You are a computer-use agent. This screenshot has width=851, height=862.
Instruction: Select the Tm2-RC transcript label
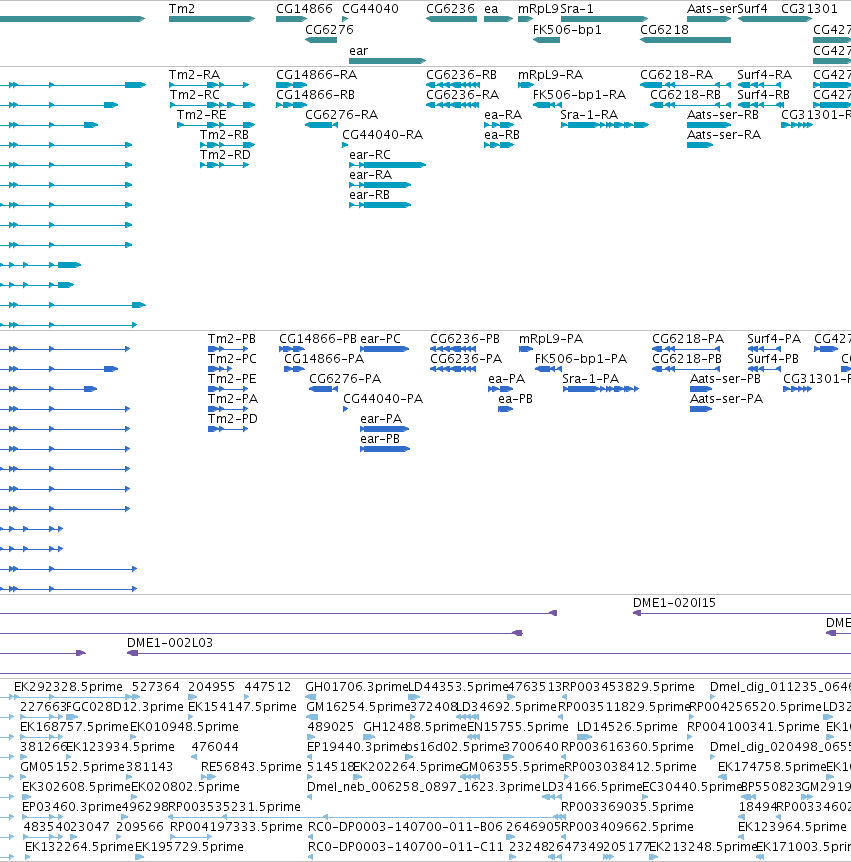tap(195, 95)
